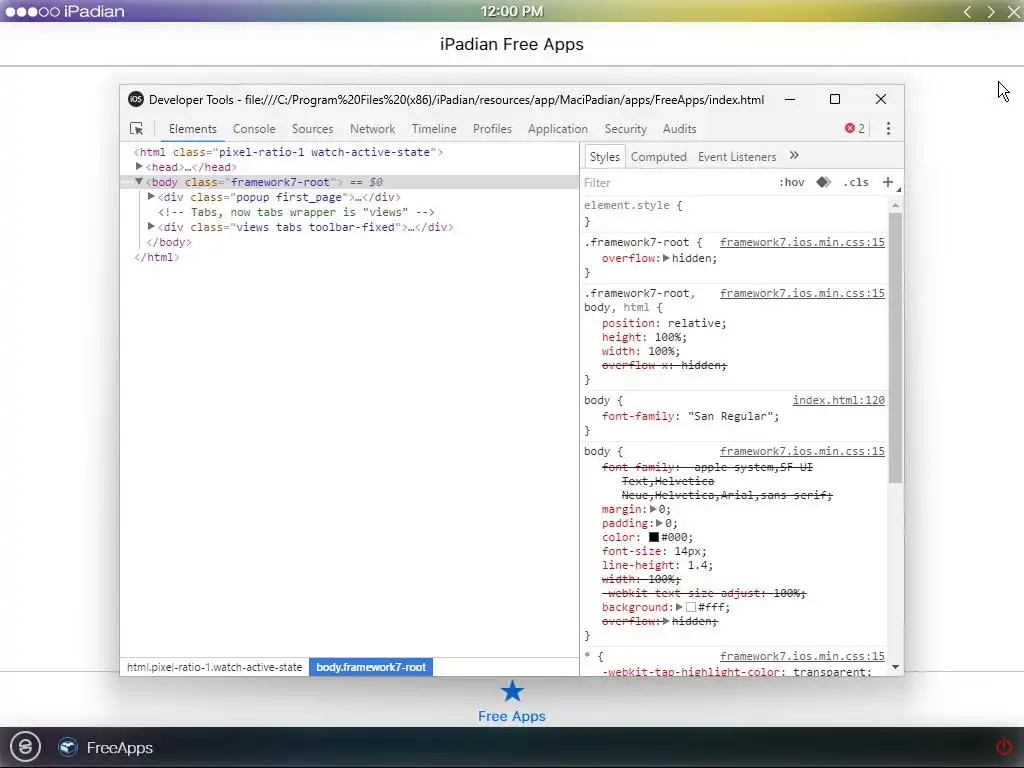Click the red error count indicator
Screen dimensions: 1024x768
[855, 129]
